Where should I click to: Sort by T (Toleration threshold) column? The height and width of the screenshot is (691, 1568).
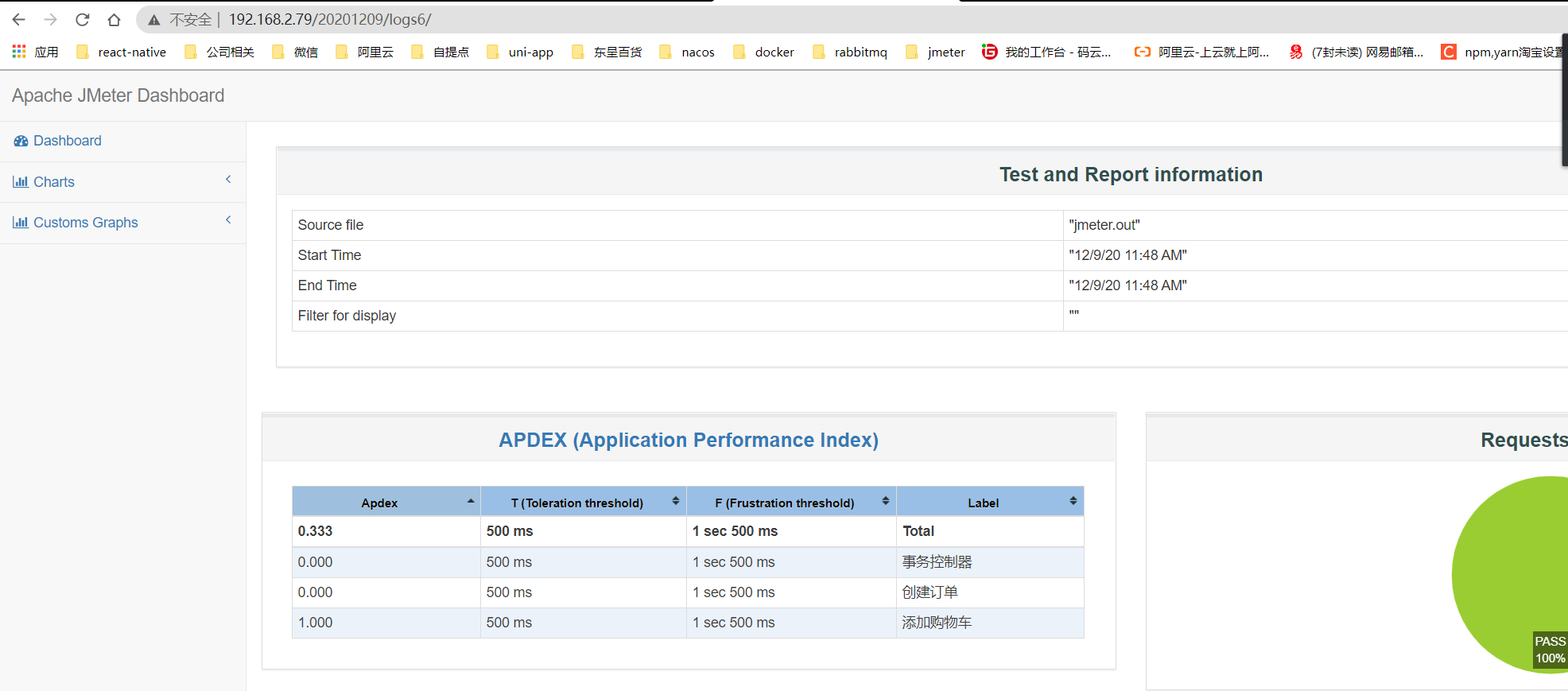pos(584,502)
